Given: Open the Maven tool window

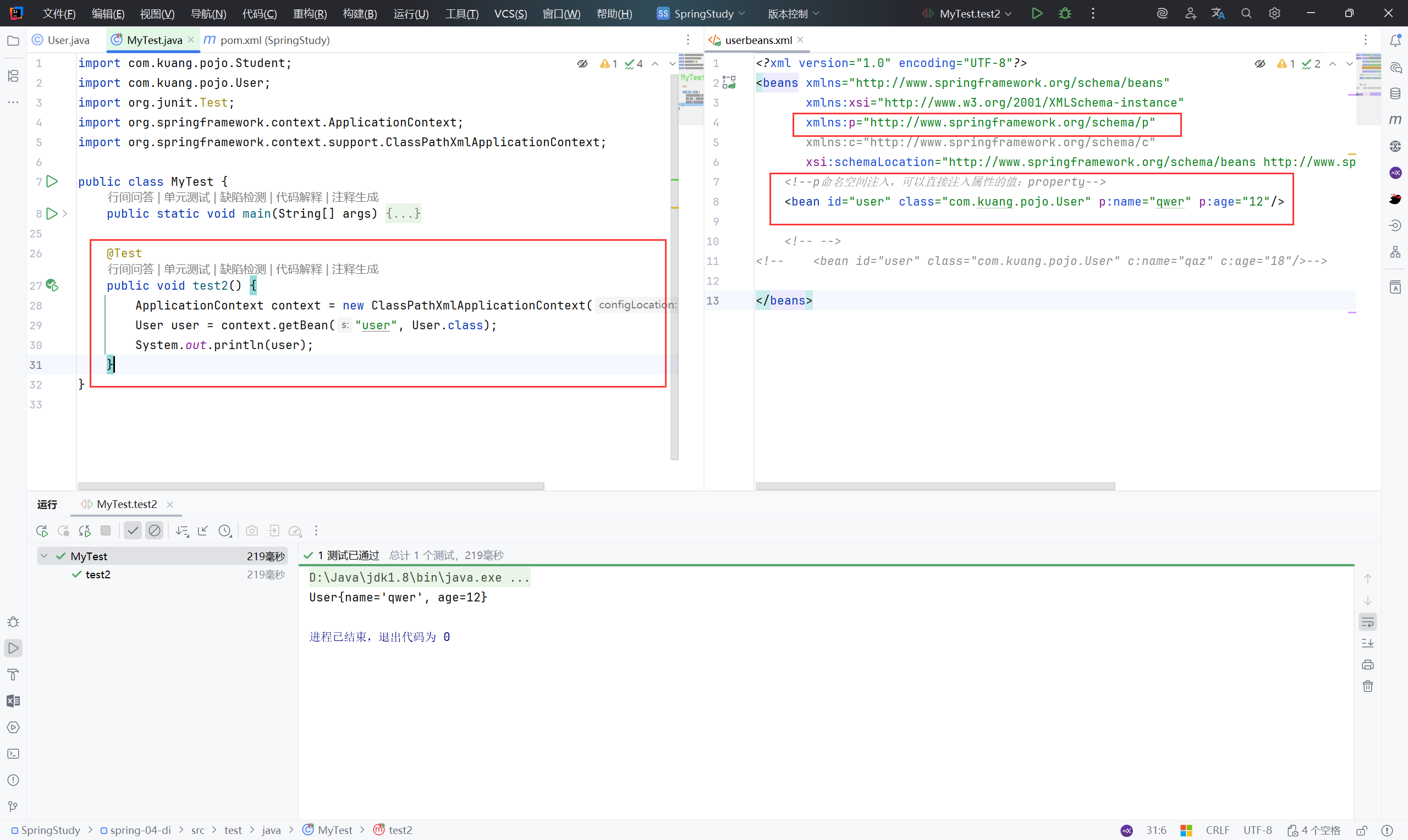Looking at the screenshot, I should click(x=1395, y=120).
